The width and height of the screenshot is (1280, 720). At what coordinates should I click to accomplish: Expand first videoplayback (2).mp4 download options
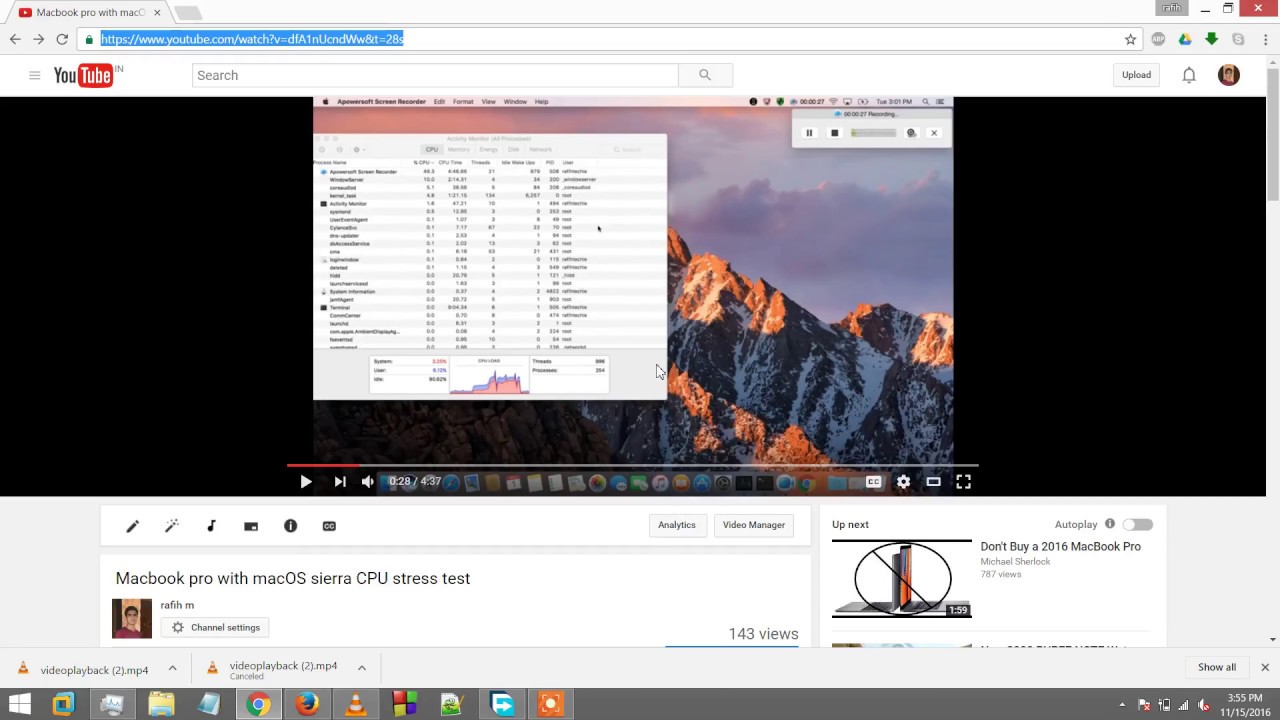point(172,668)
